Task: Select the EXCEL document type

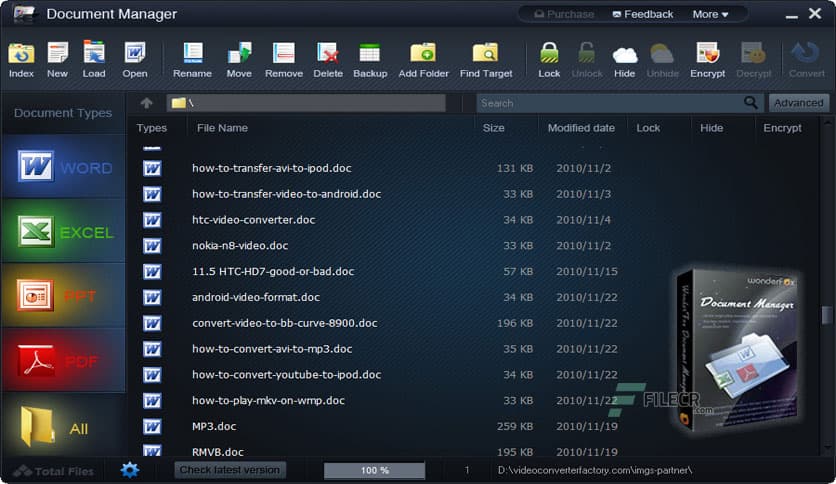Action: coord(63,231)
